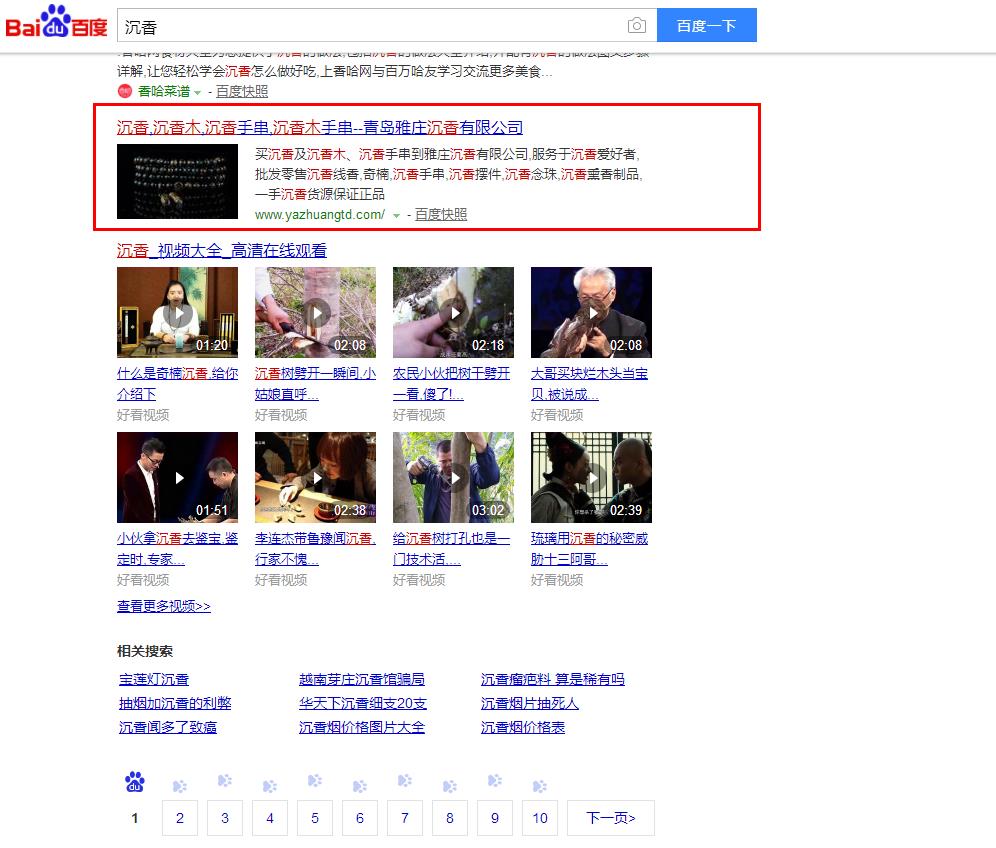Image resolution: width=996 pixels, height=848 pixels.
Task: Go to results page 4
Action: (270, 818)
